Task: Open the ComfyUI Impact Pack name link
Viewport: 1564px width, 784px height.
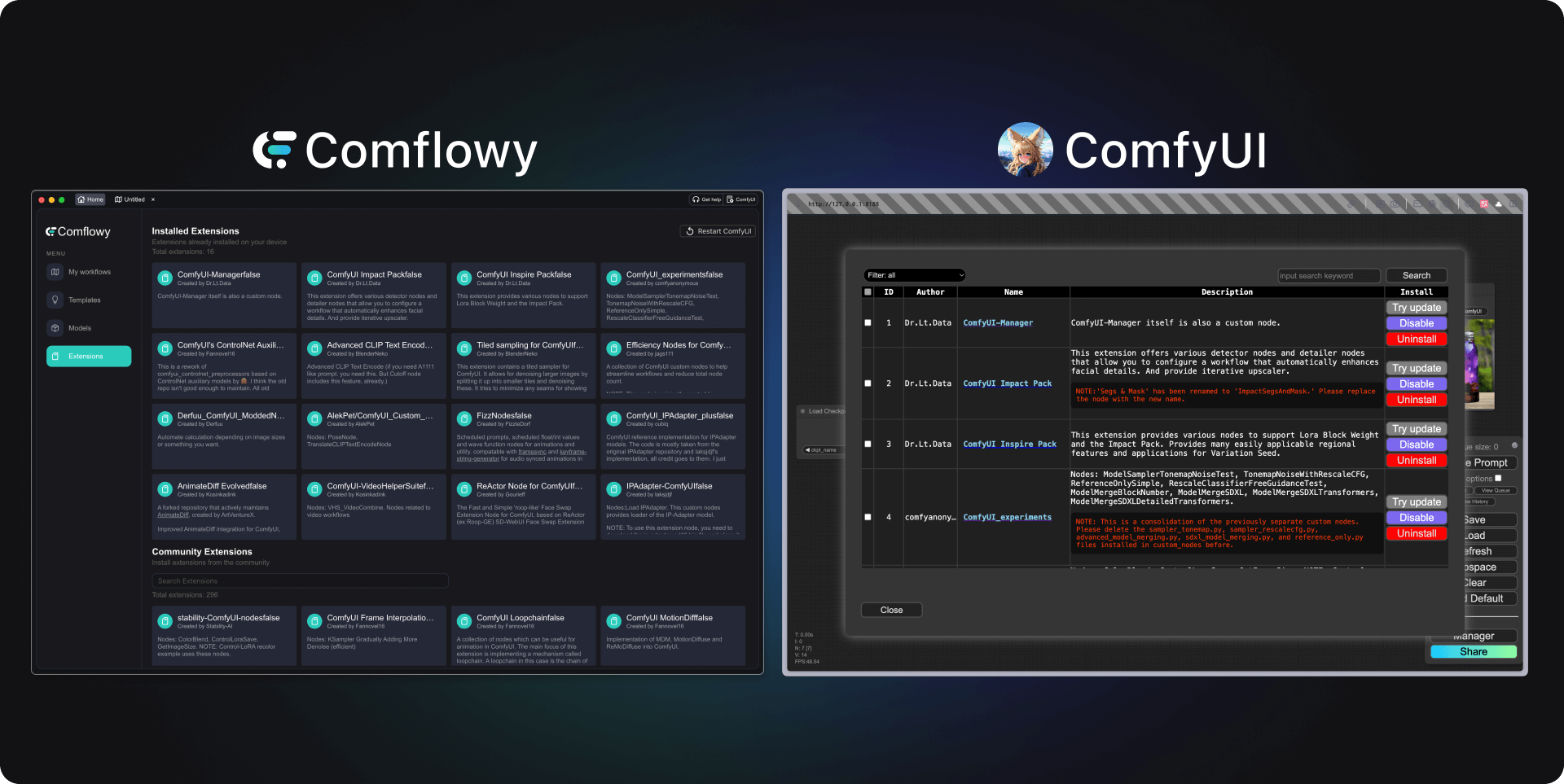Action: (x=1008, y=383)
